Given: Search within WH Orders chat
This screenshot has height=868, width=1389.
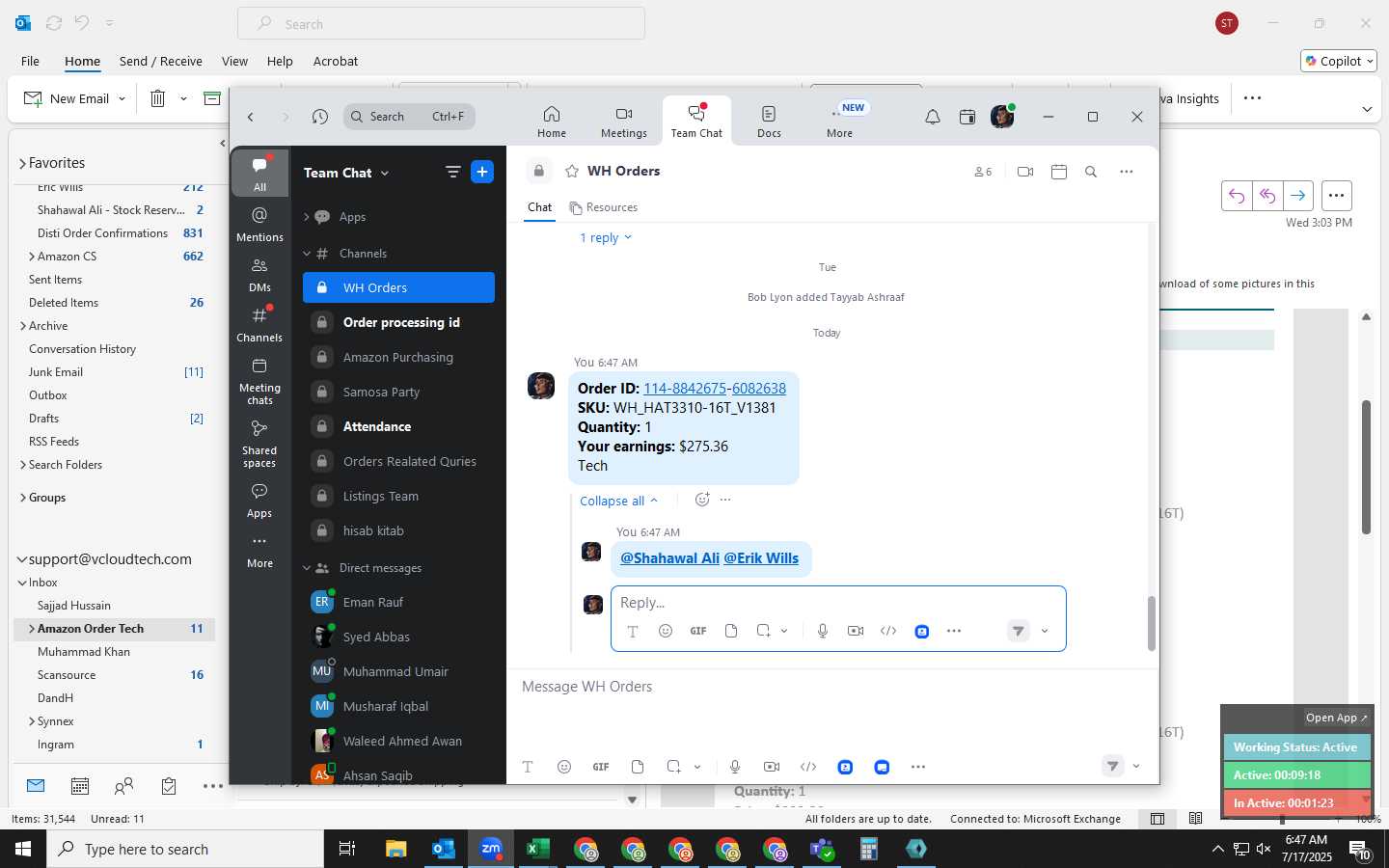Looking at the screenshot, I should coord(1091,172).
